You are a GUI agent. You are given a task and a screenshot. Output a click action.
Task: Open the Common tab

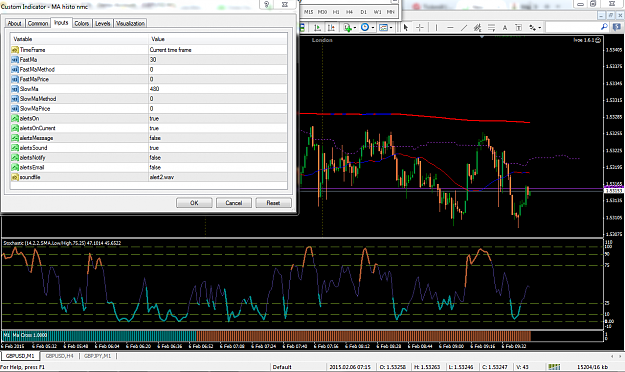click(x=38, y=23)
